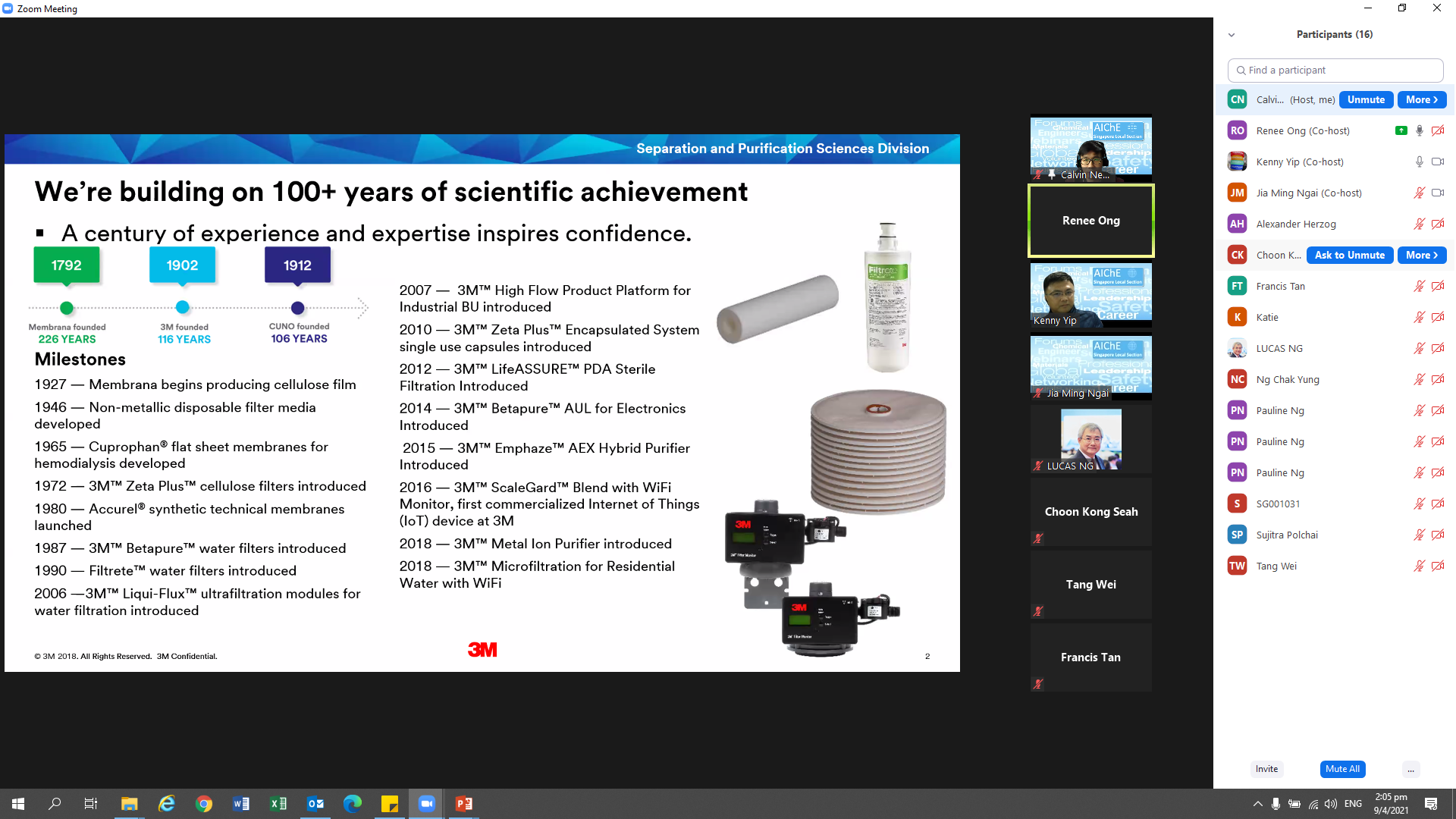Viewport: 1456px width, 819px height.
Task: Click the CN avatar for Calvin in participants
Action: point(1237,99)
